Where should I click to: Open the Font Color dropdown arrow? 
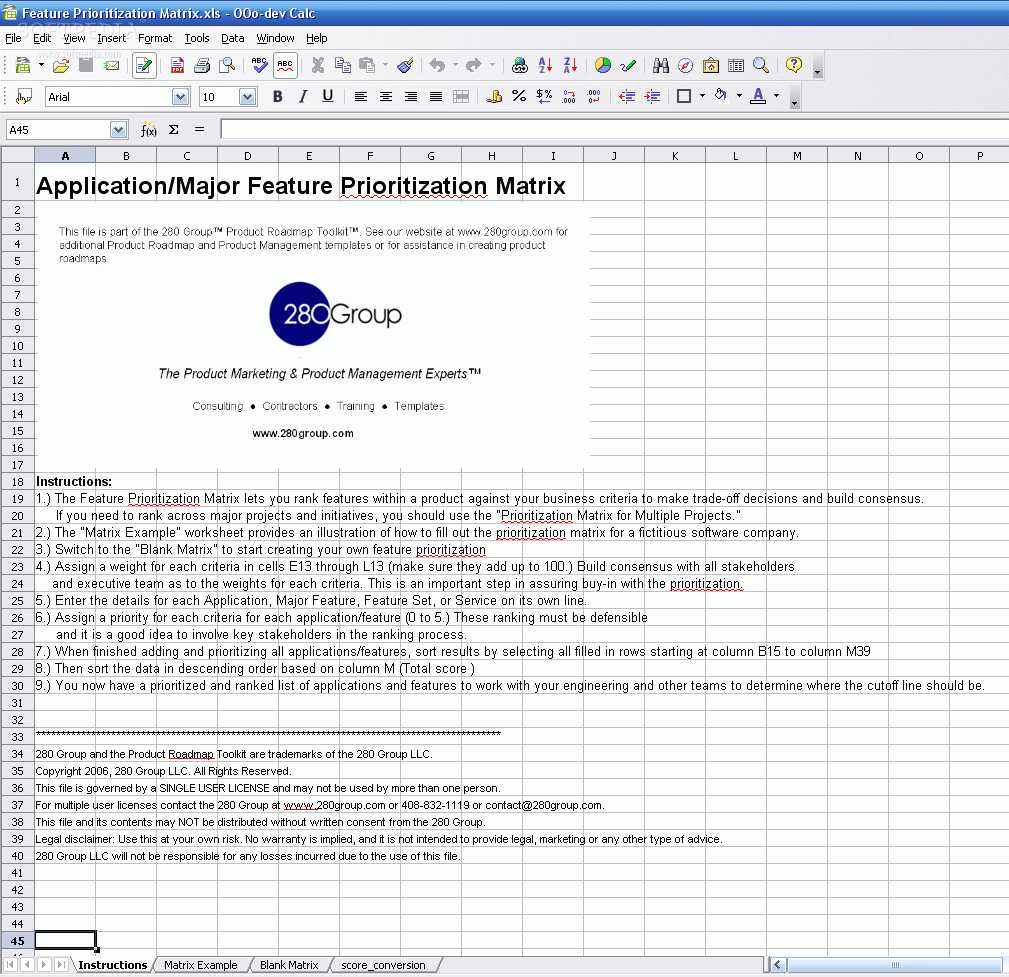(x=777, y=97)
